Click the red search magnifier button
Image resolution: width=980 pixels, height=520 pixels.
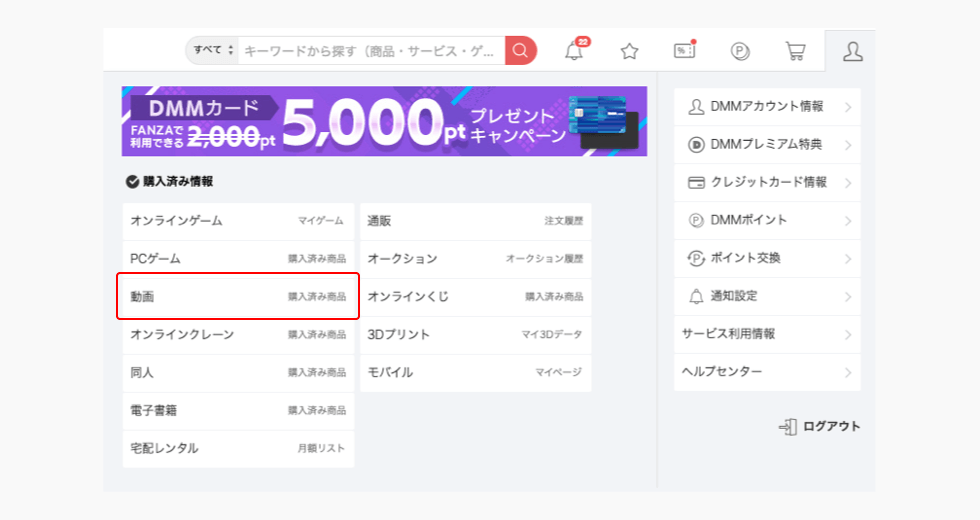click(x=520, y=50)
